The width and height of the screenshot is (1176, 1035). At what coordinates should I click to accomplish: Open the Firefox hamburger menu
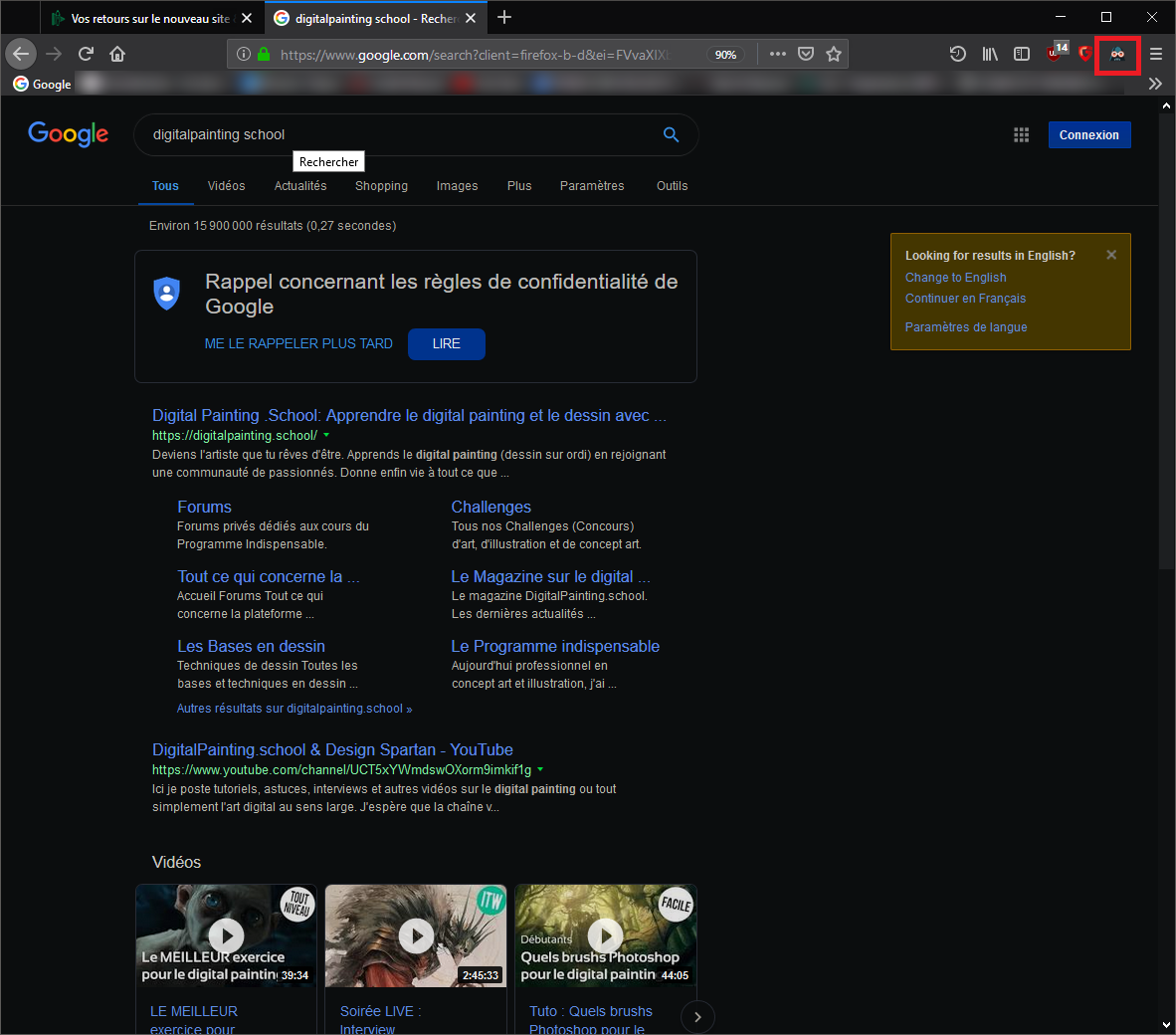(1155, 54)
